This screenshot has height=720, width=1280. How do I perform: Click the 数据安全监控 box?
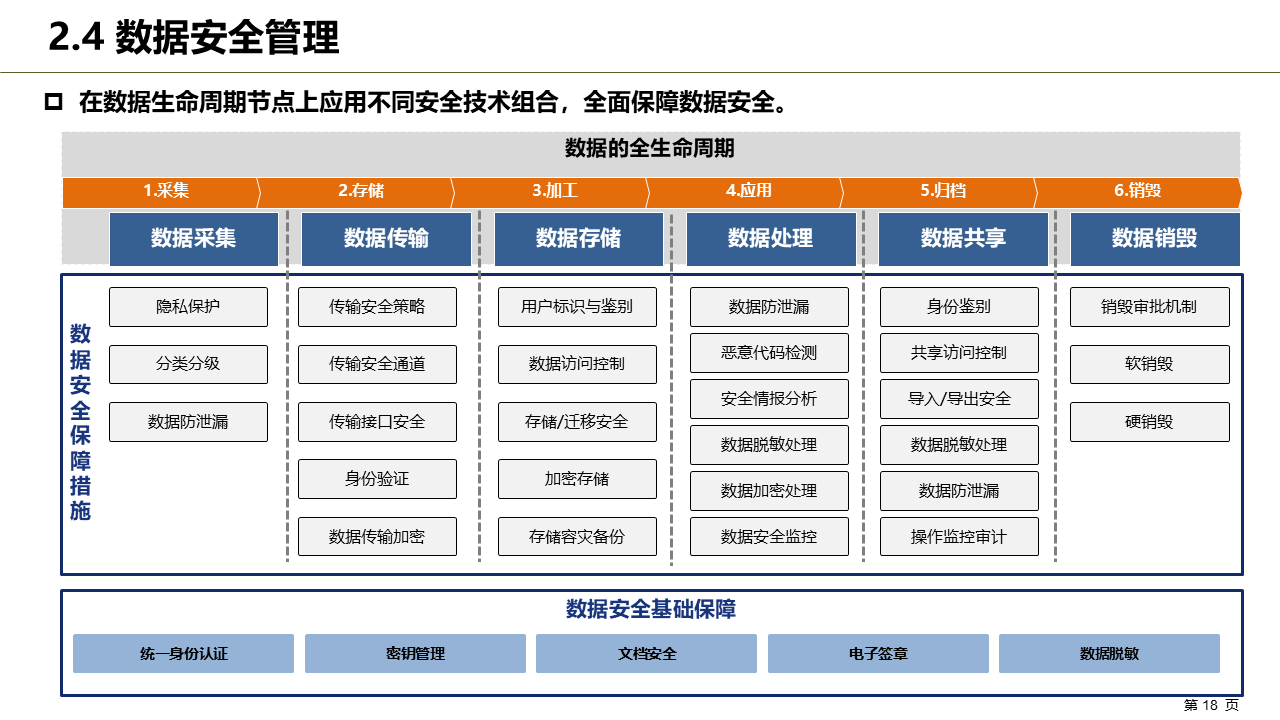click(x=769, y=537)
